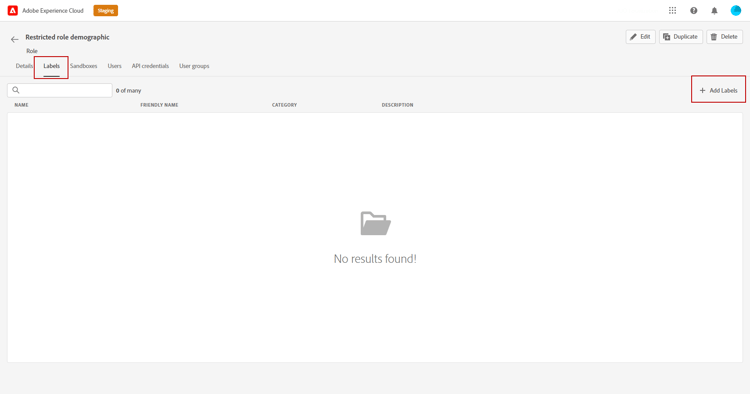Click the empty folder illustration
This screenshot has height=394, width=750.
point(375,223)
